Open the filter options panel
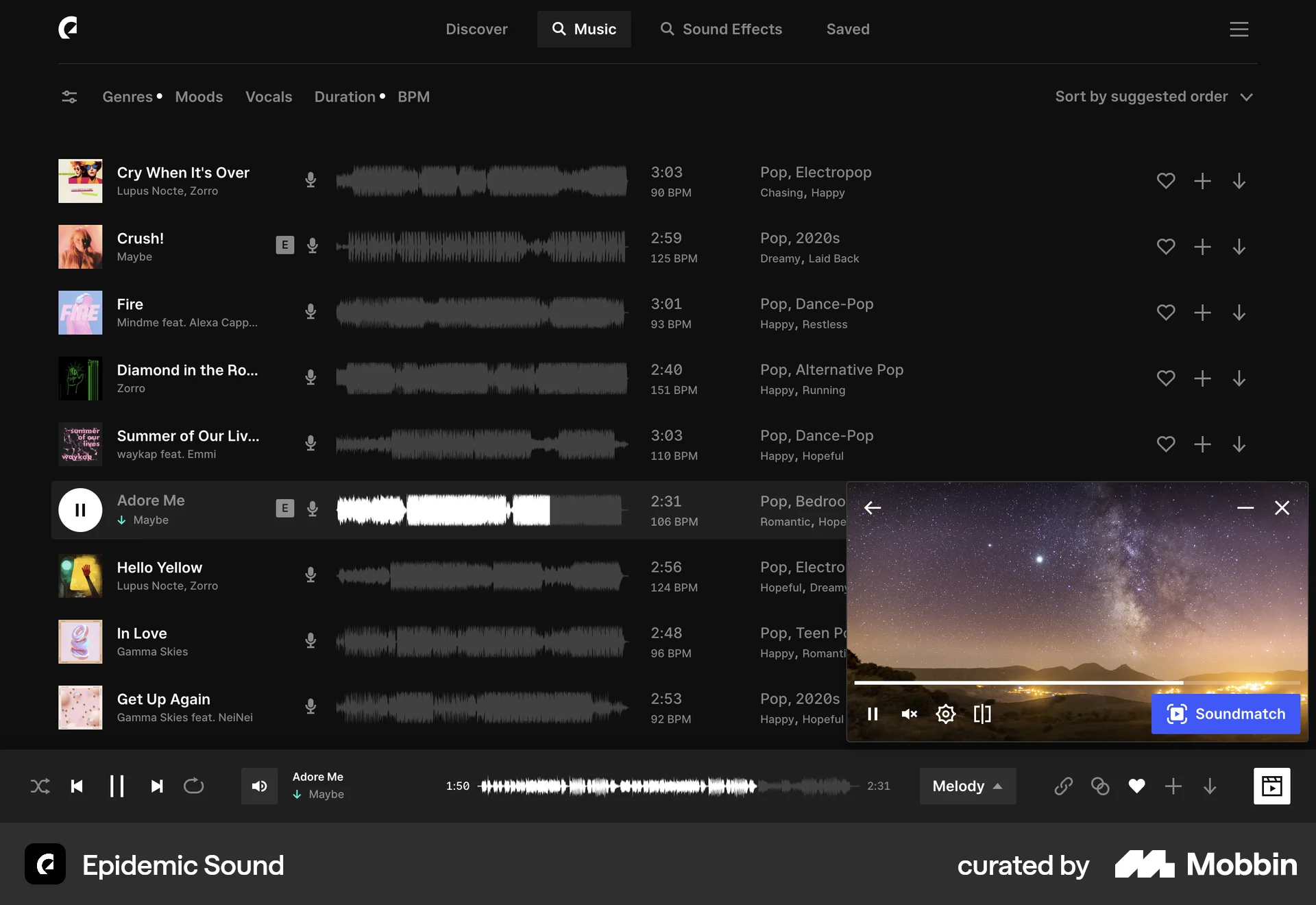Image resolution: width=1316 pixels, height=905 pixels. click(x=69, y=97)
